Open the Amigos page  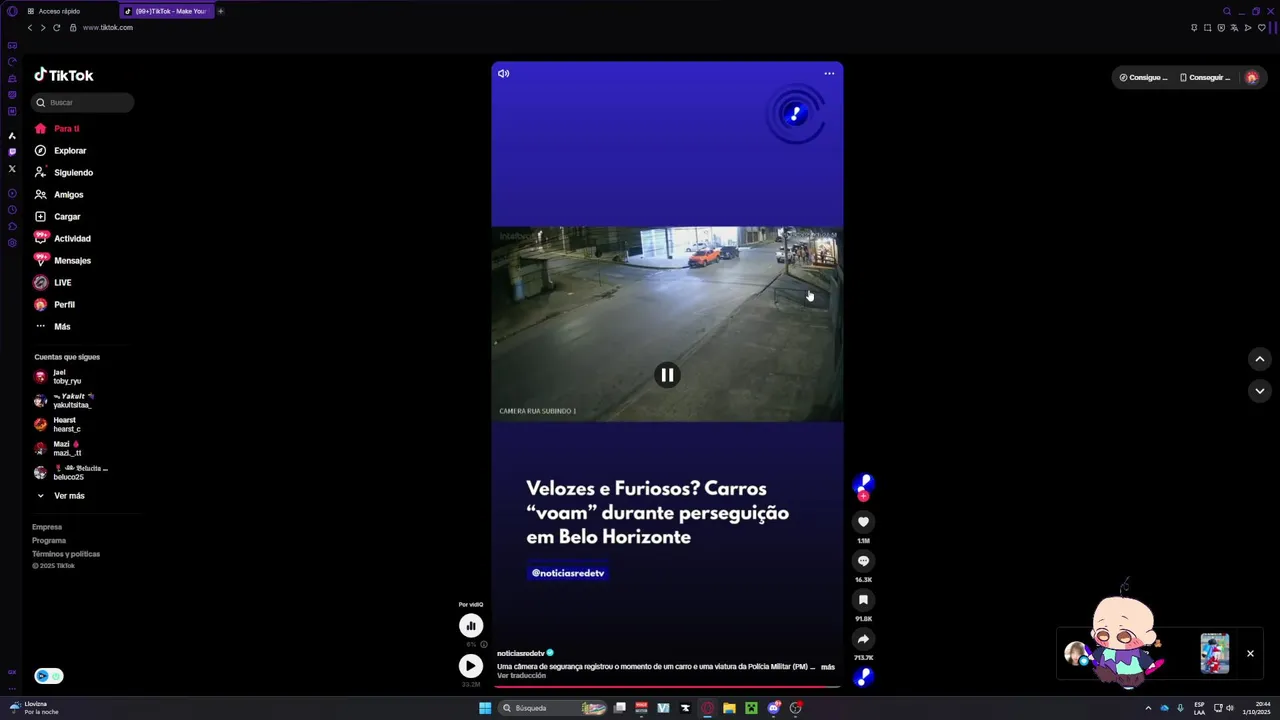59,194
